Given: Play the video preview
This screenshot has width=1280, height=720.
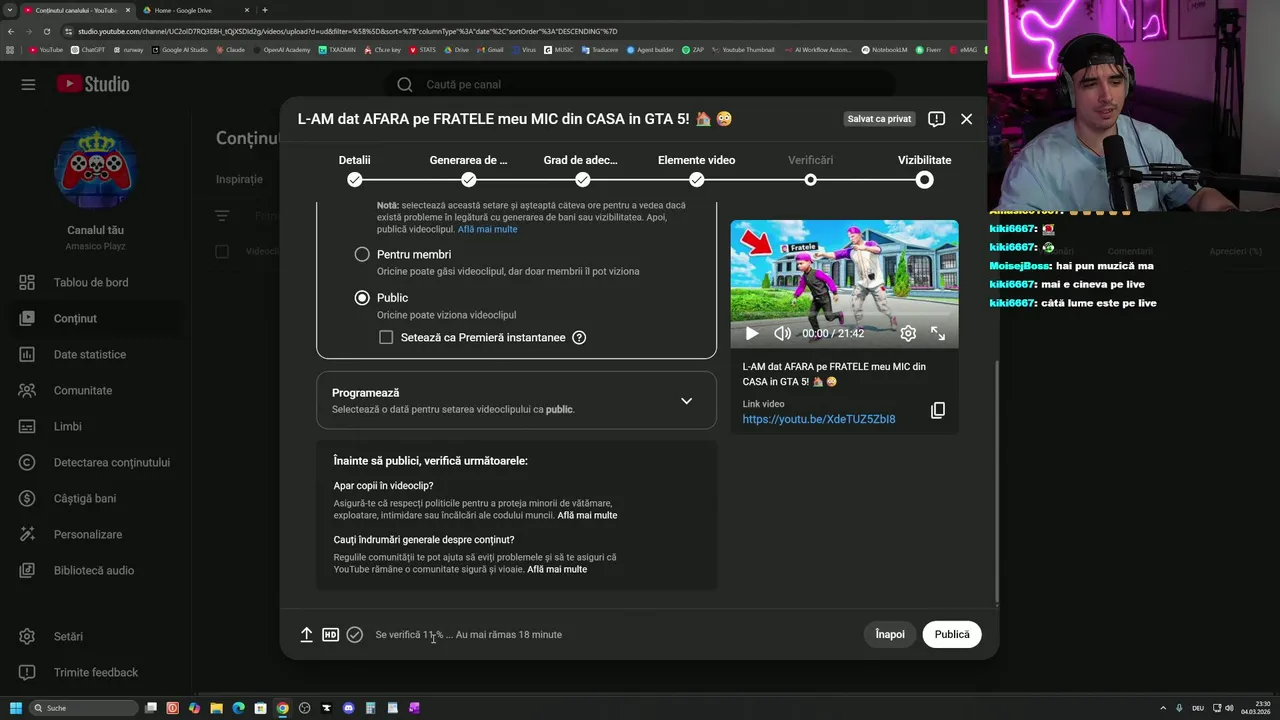Looking at the screenshot, I should [x=752, y=333].
